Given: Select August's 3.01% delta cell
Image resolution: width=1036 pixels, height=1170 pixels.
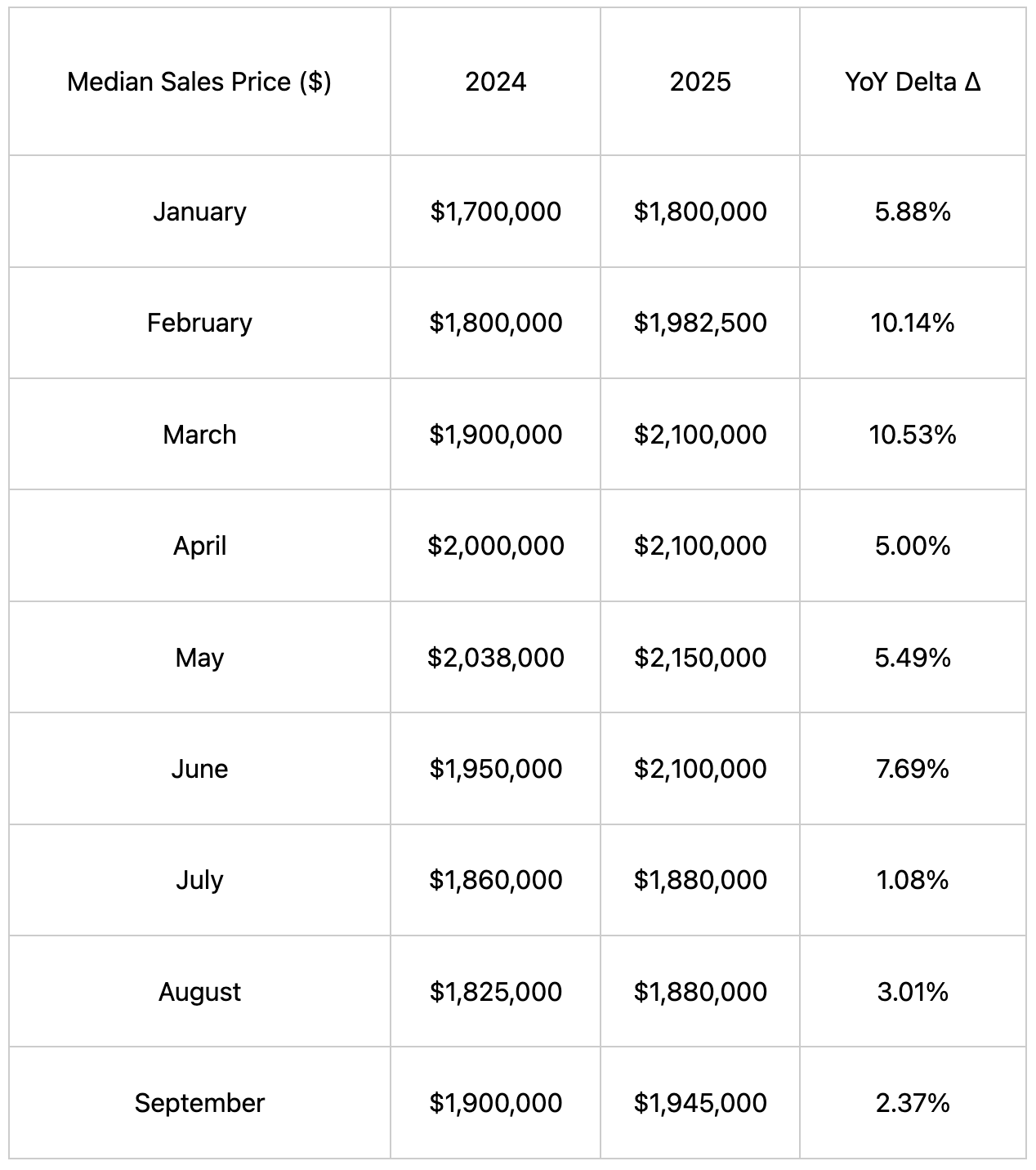Looking at the screenshot, I should pyautogui.click(x=913, y=992).
